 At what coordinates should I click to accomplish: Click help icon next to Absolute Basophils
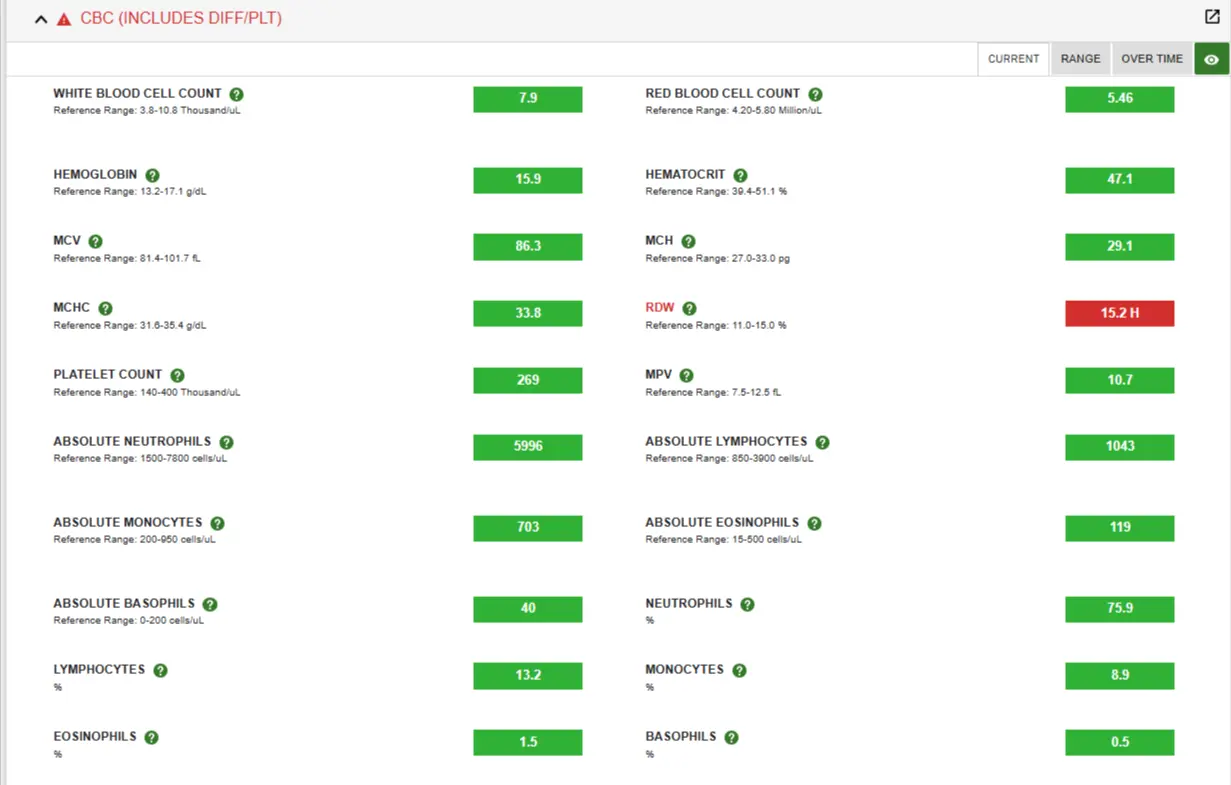point(210,604)
